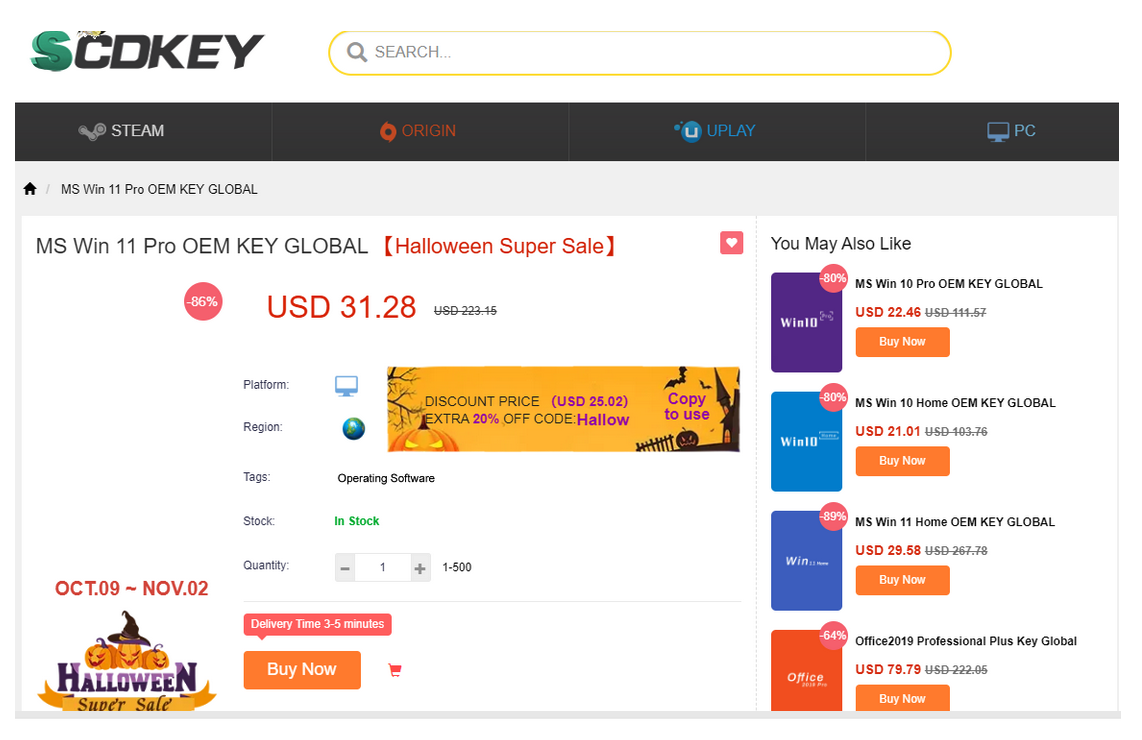Screen dimensions: 1142x740
Task: Add product to wishlist via heart icon
Action: [731, 242]
